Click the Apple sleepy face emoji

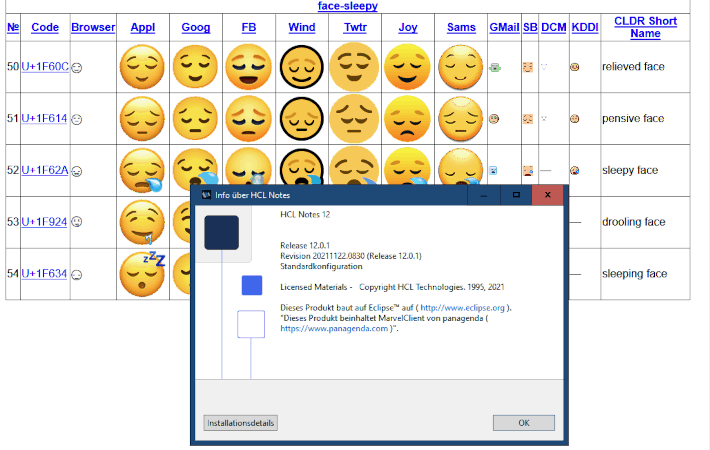click(x=142, y=171)
